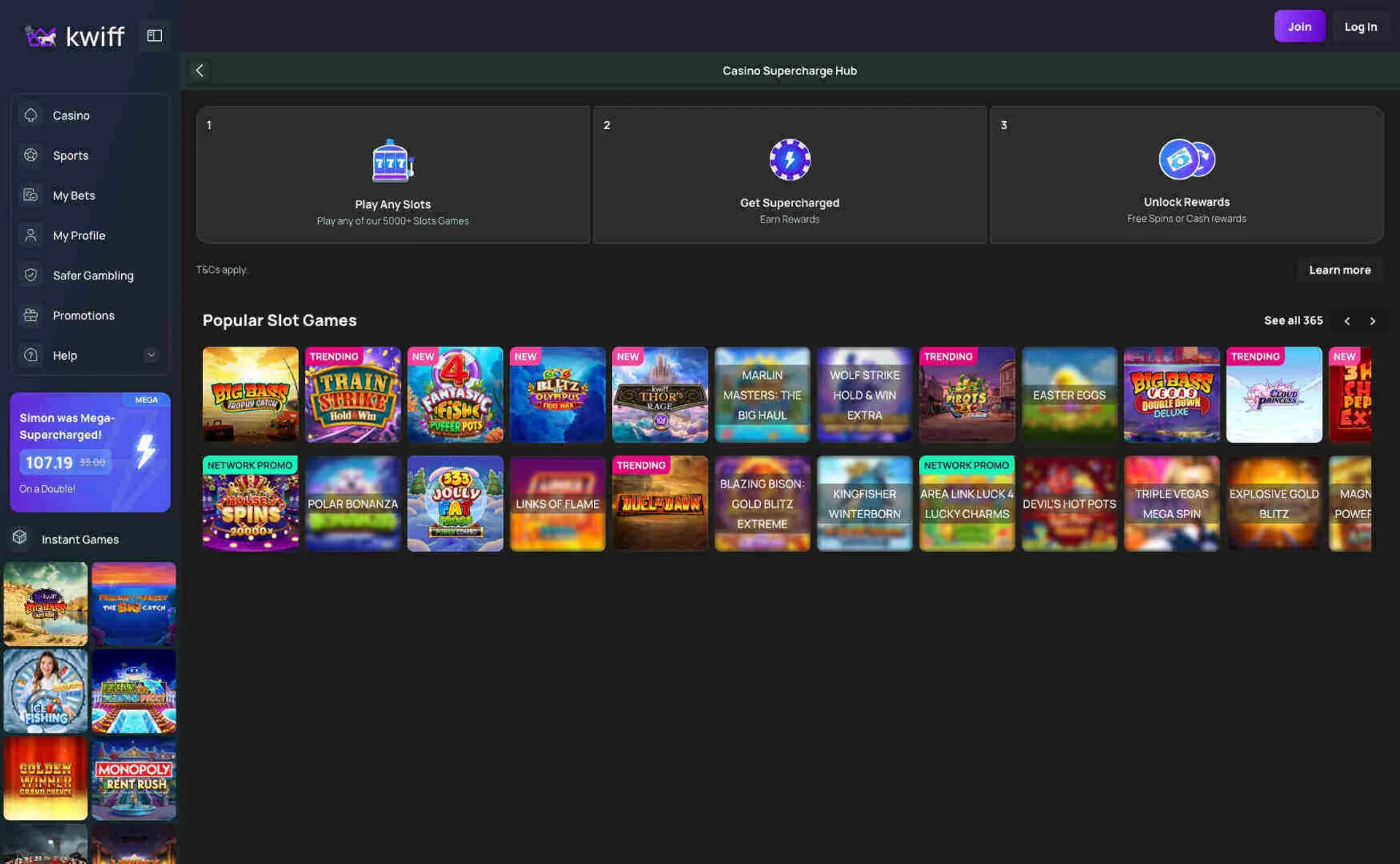Click the Sports ball icon
The width and height of the screenshot is (1400, 864).
[x=31, y=155]
